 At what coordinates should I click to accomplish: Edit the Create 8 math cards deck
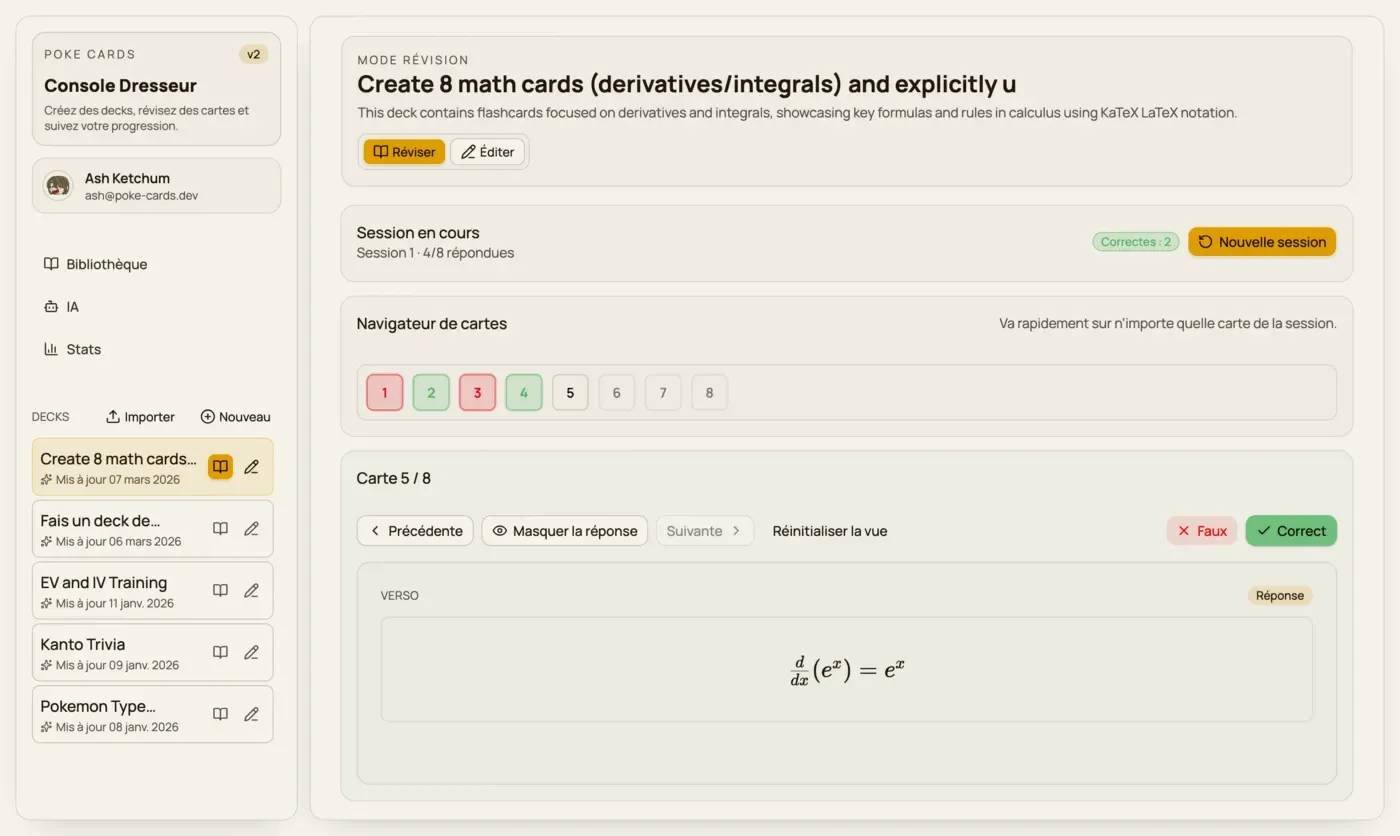pos(251,466)
